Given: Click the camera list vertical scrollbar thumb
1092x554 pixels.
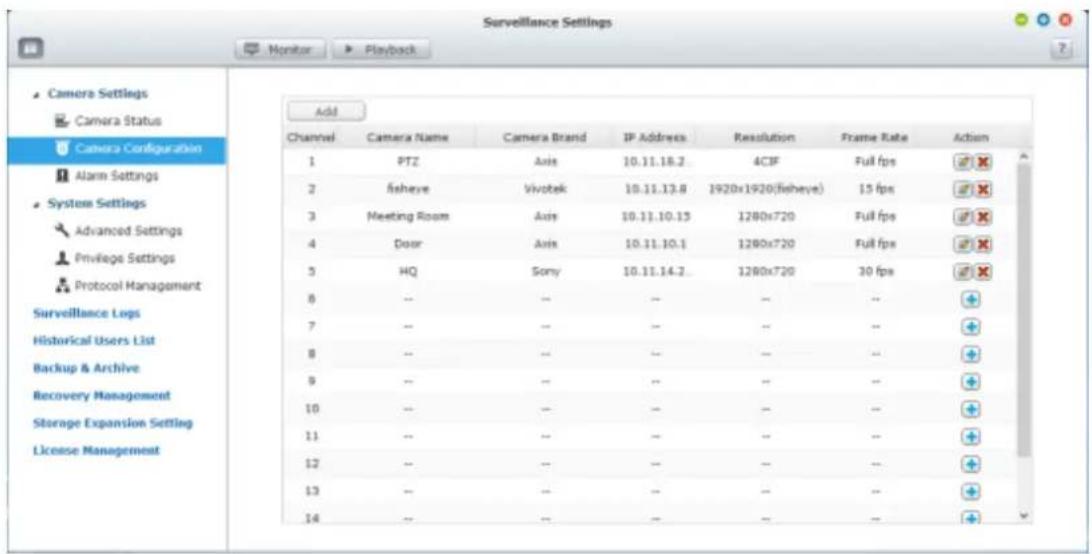Looking at the screenshot, I should pyautogui.click(x=1023, y=310).
